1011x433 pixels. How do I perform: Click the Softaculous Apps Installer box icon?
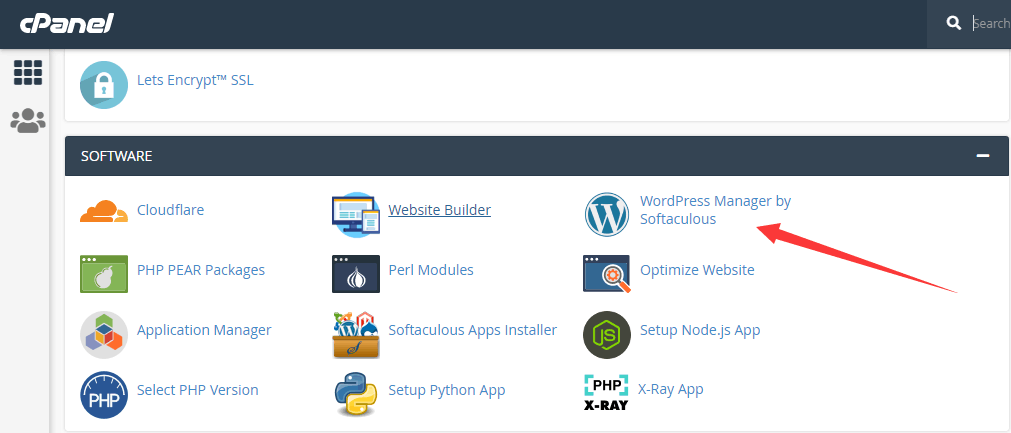pos(356,335)
